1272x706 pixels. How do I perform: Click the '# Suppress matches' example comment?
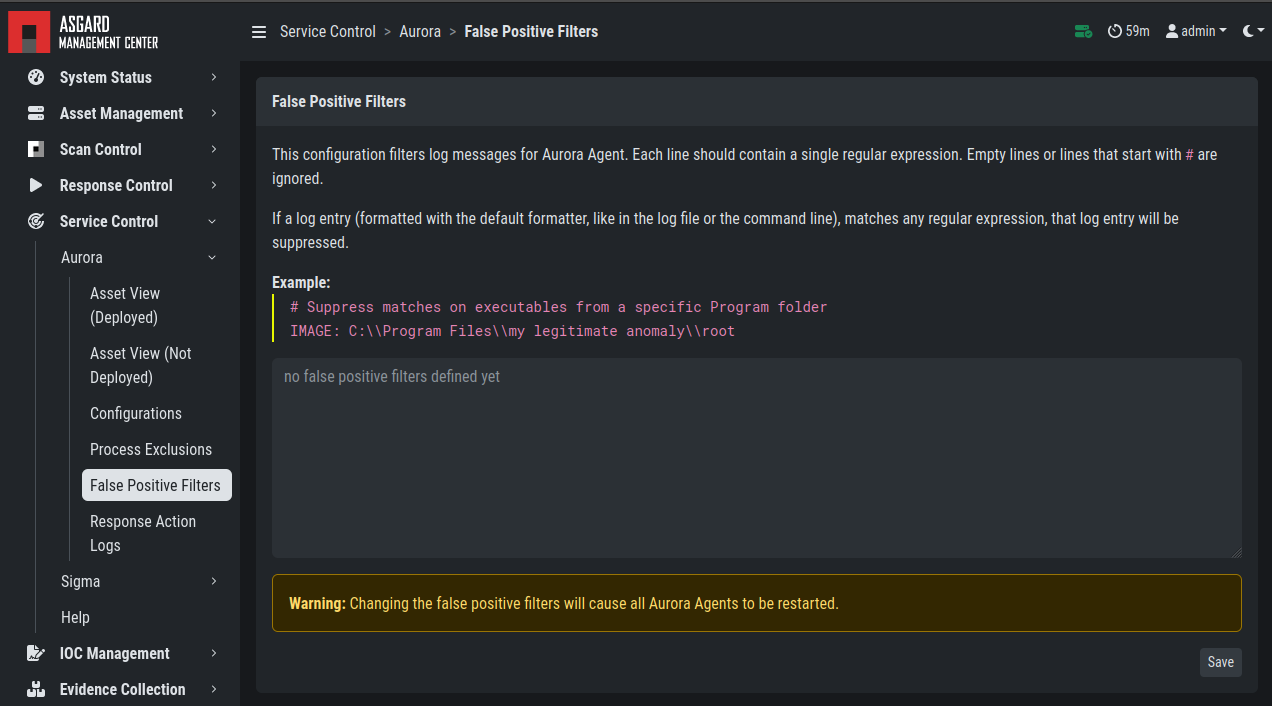(x=558, y=307)
